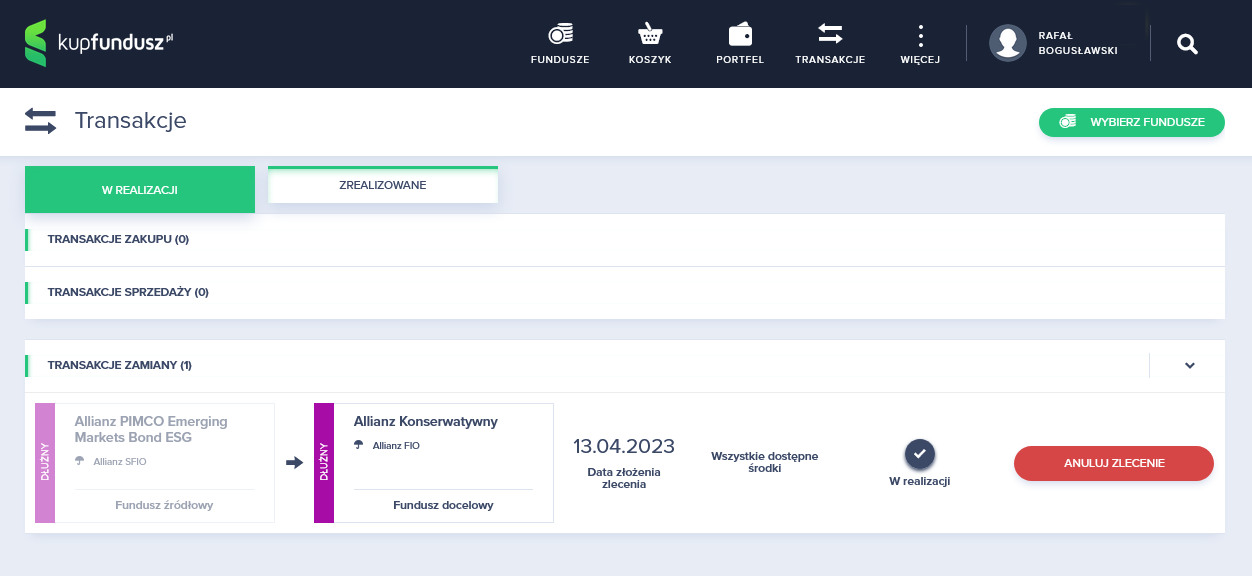Click the Transakcje page heading icon

[41, 121]
